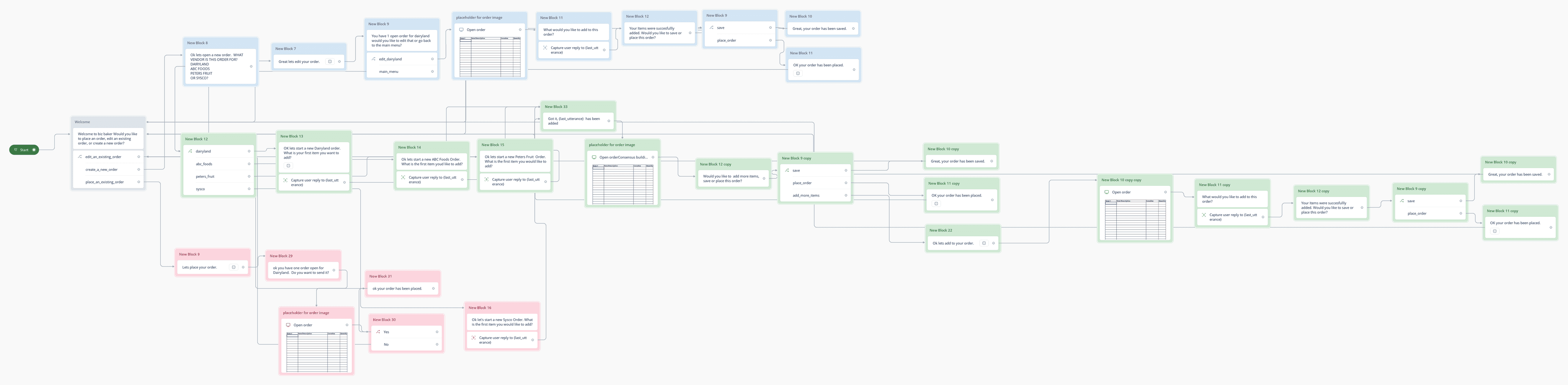Select the create_a_new_order choice path
Image resolution: width=1568 pixels, height=385 pixels.
[x=108, y=169]
